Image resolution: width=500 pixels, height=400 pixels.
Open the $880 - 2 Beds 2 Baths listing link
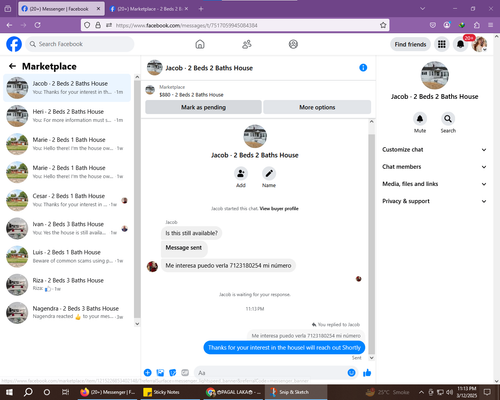pyautogui.click(x=191, y=95)
